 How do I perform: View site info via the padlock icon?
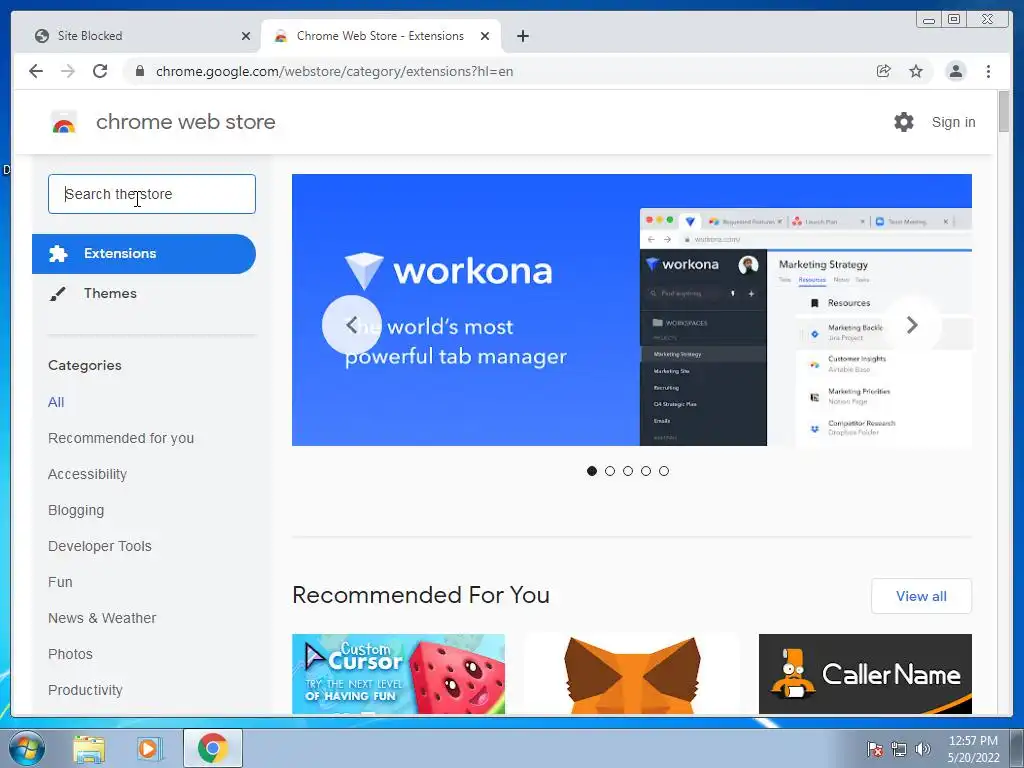(139, 71)
